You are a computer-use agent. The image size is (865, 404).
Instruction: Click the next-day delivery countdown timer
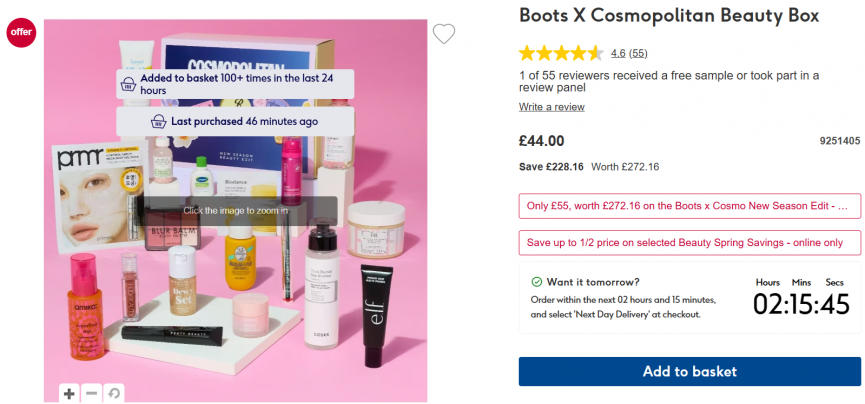click(800, 304)
